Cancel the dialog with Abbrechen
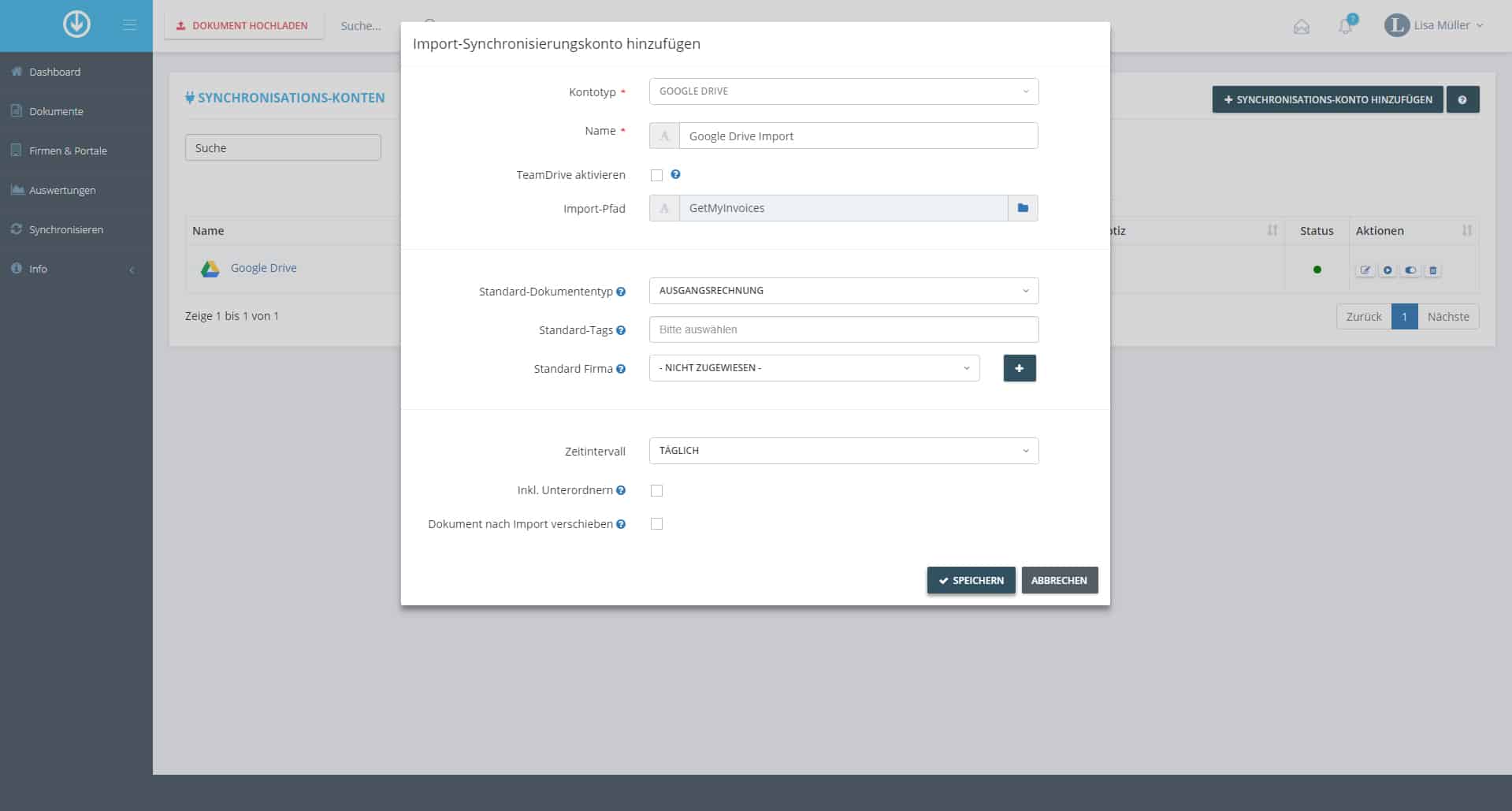Screen dimensions: 1512x811 [1059, 580]
